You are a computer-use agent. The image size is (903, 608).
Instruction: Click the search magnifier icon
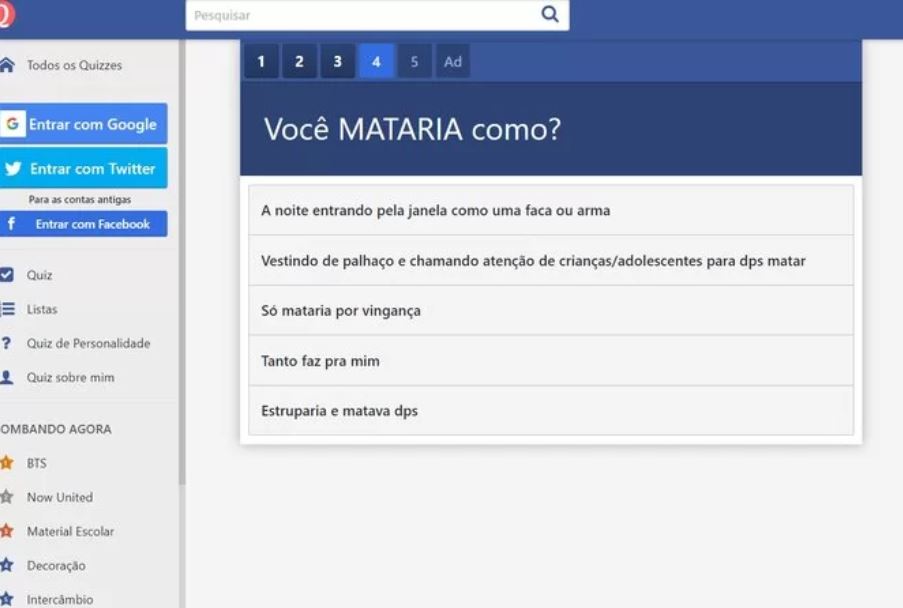(x=549, y=15)
